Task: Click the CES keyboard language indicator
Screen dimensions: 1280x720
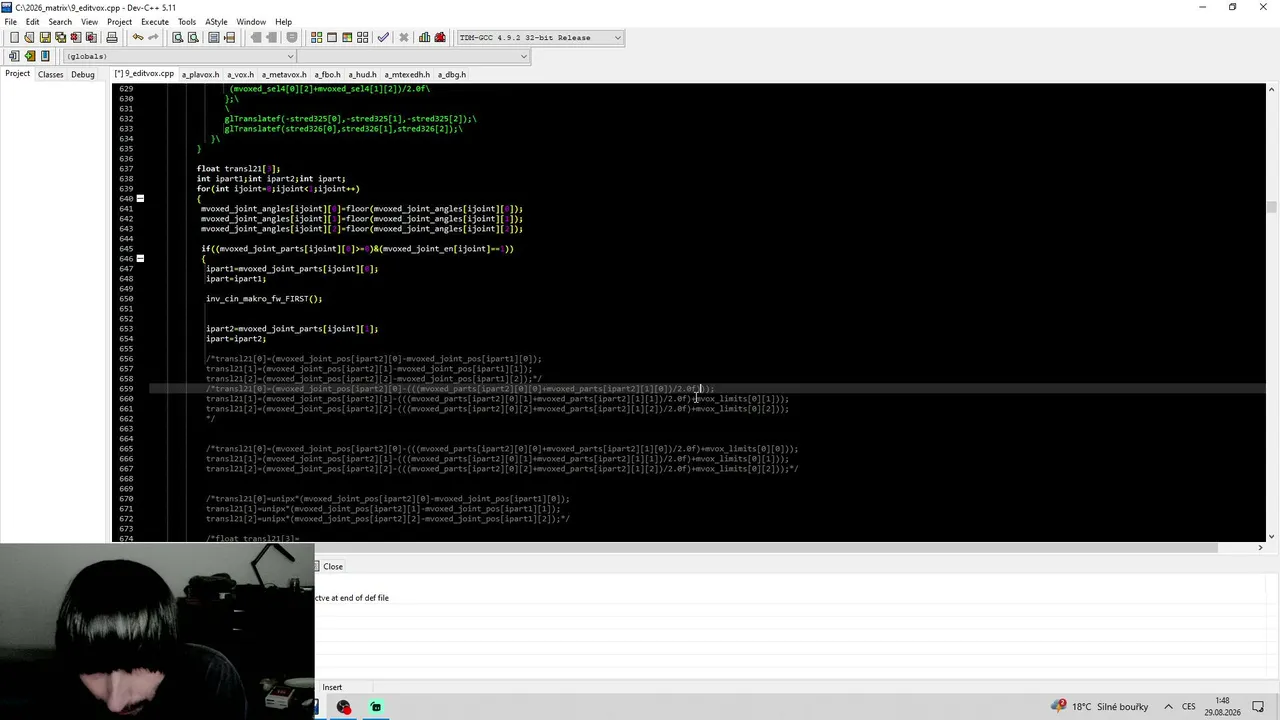Action: [1189, 707]
